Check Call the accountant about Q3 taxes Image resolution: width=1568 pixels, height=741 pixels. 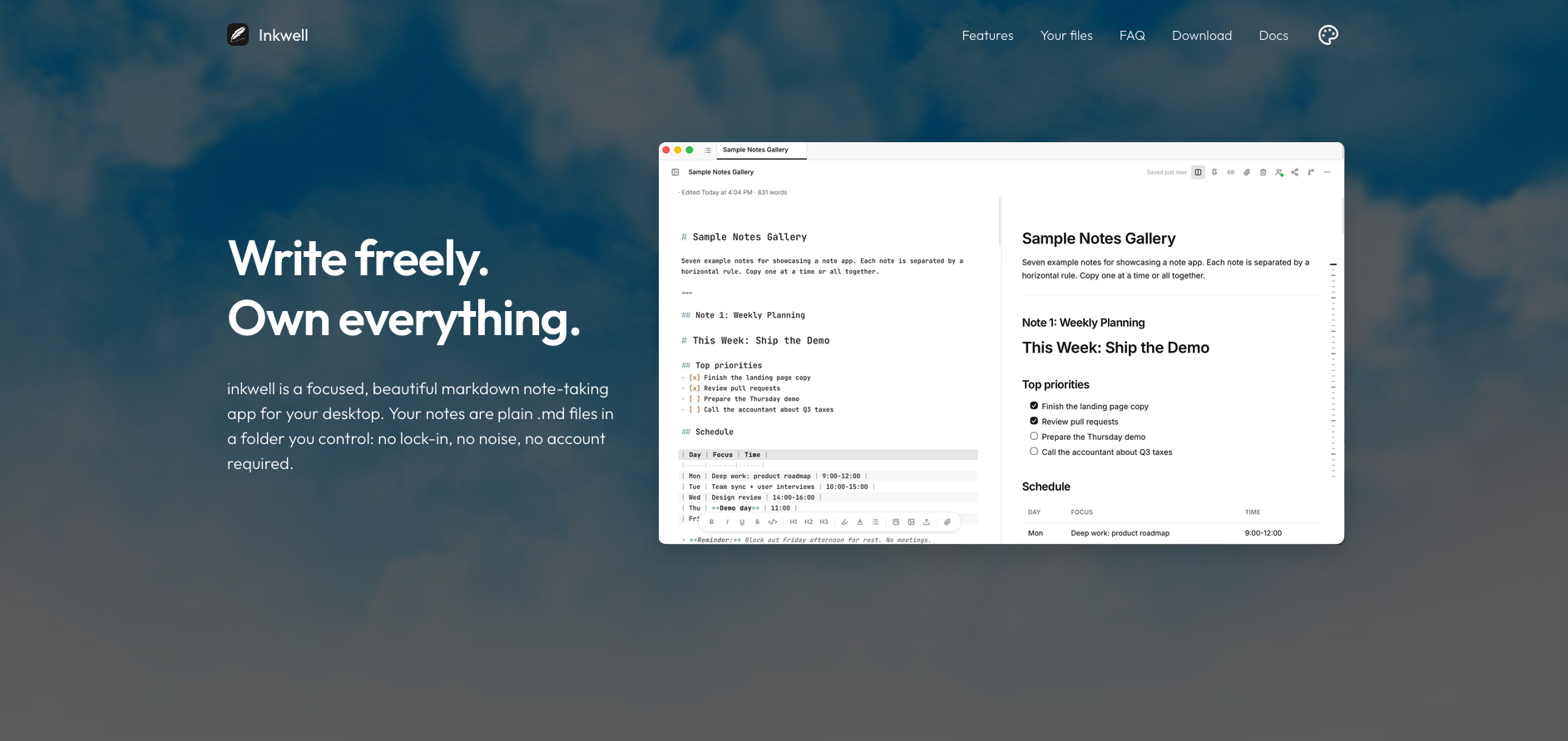tap(1034, 452)
